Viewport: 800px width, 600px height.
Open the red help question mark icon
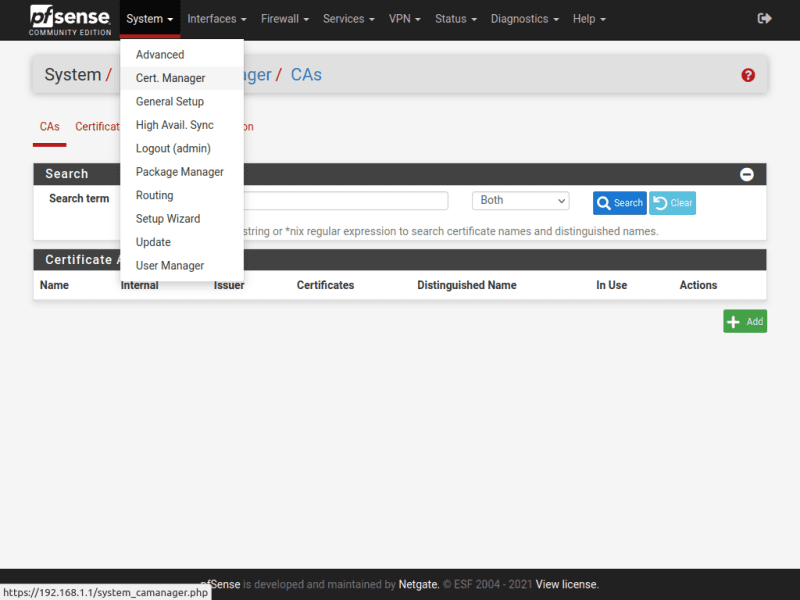748,75
